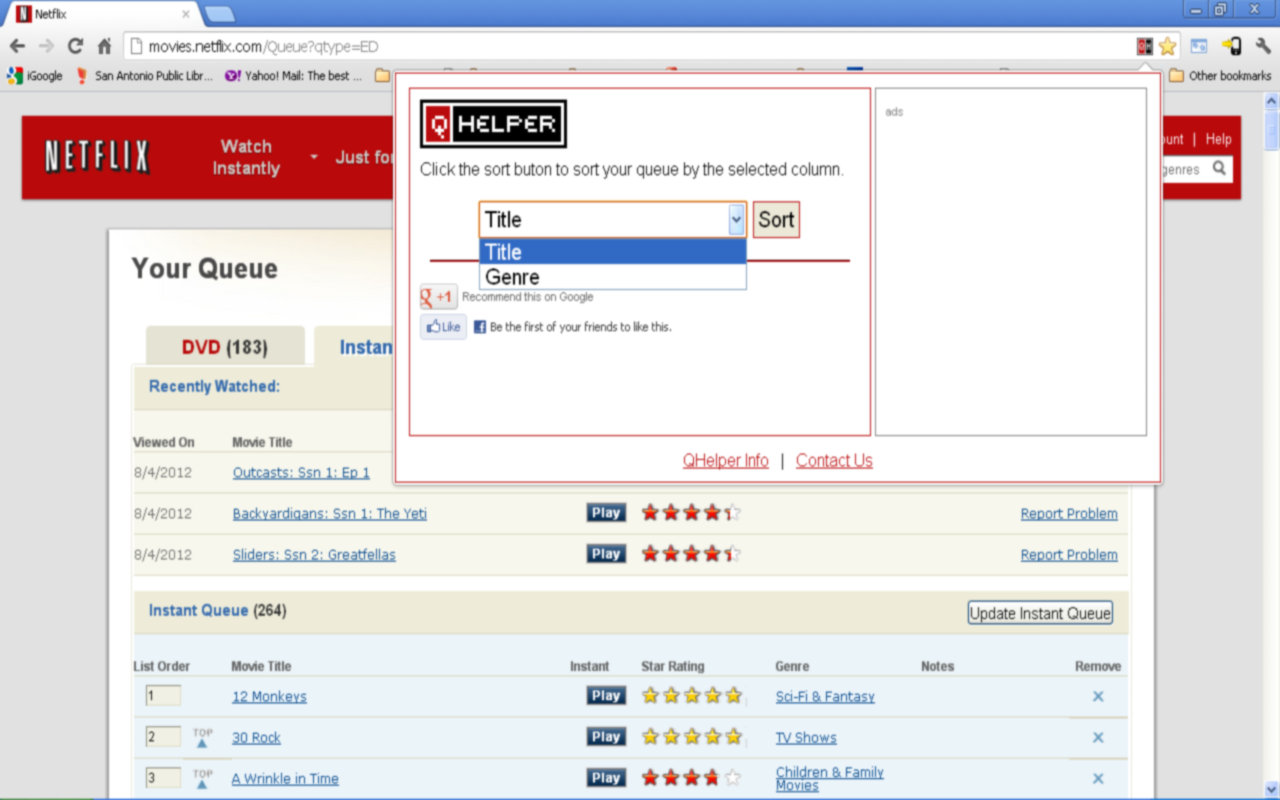Open Sliders: Ssn 2: Greatfellas link
This screenshot has height=800, width=1280.
pyautogui.click(x=314, y=554)
